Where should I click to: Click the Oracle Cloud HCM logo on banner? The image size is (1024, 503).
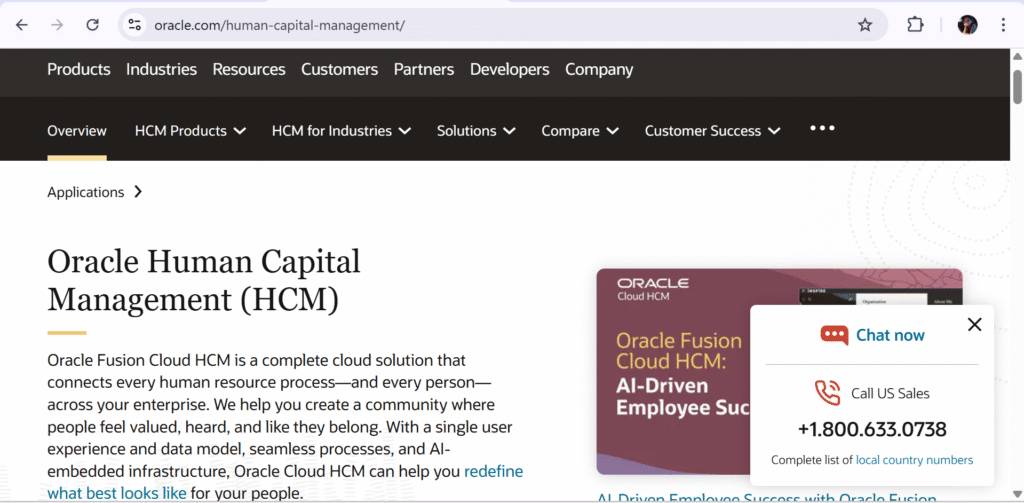[x=652, y=289]
